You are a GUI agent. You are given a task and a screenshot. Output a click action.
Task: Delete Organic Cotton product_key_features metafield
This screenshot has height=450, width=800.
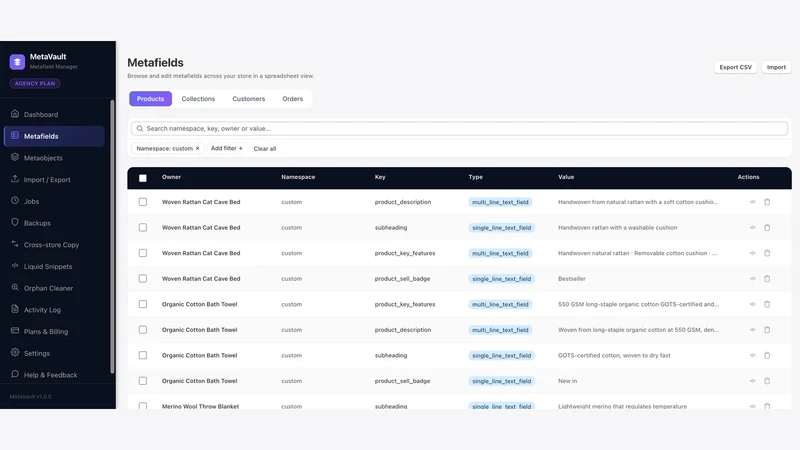point(767,304)
